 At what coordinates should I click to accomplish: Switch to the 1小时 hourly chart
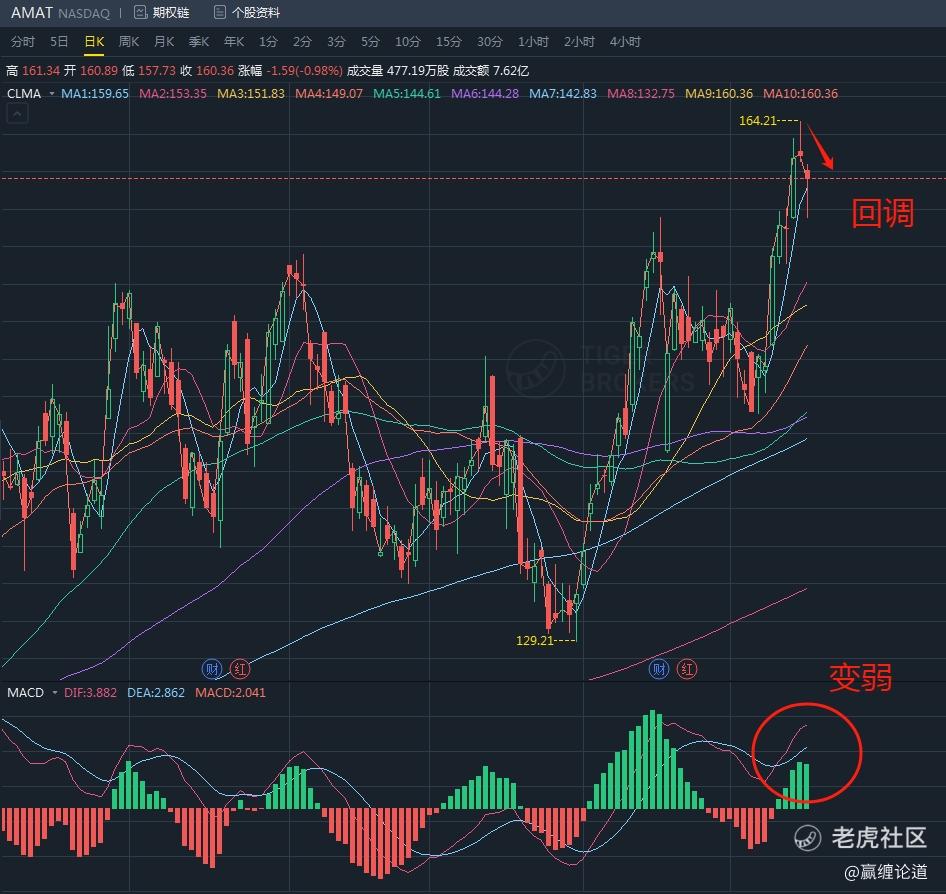533,42
